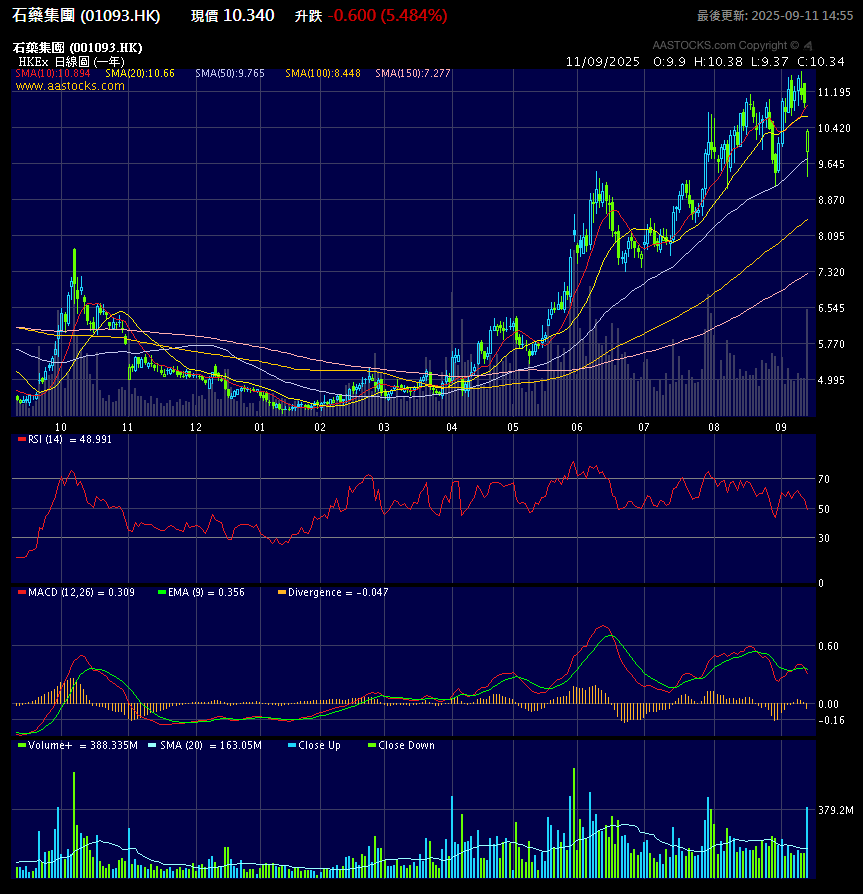Click the chart date 11/09/2025
Viewport: 863px width, 894px height.
(603, 62)
